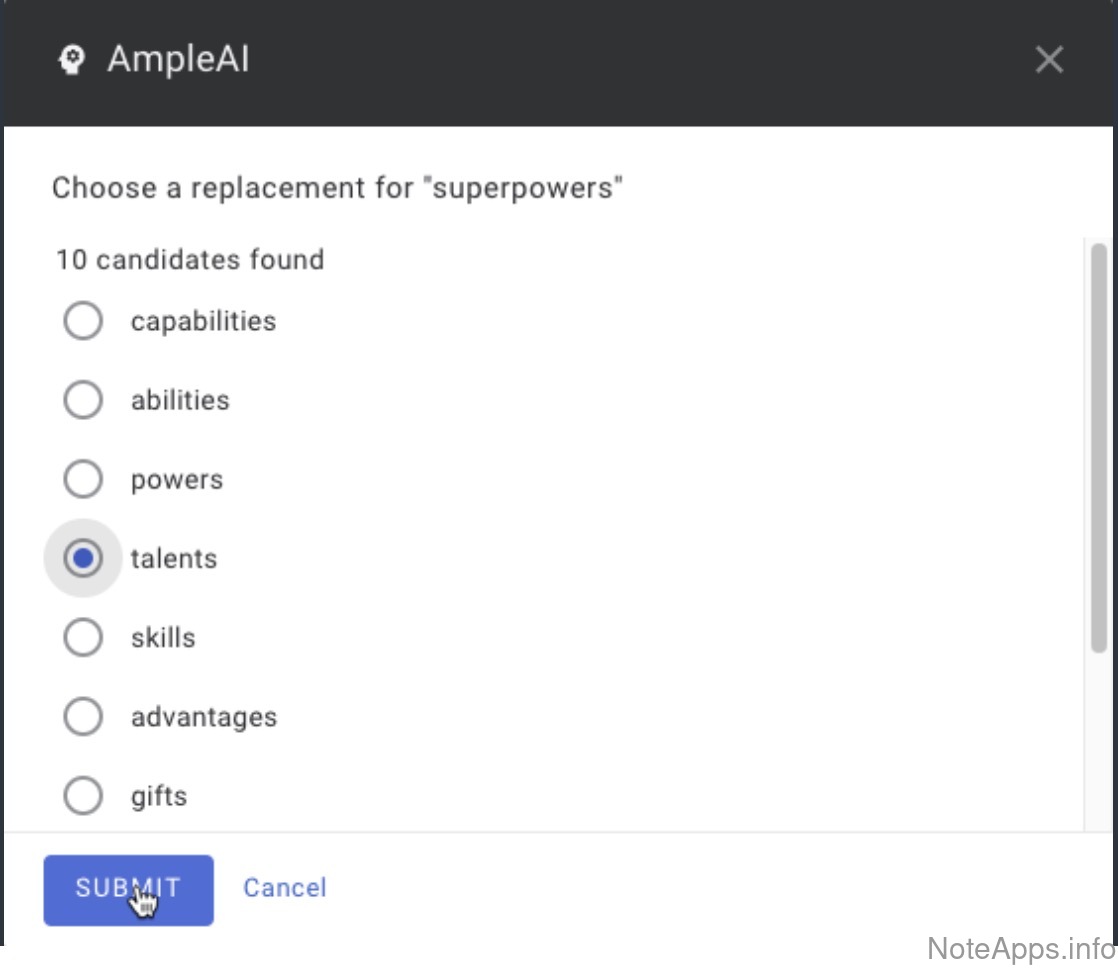1118x968 pixels.
Task: Click the Cancel link
Action: 285,888
